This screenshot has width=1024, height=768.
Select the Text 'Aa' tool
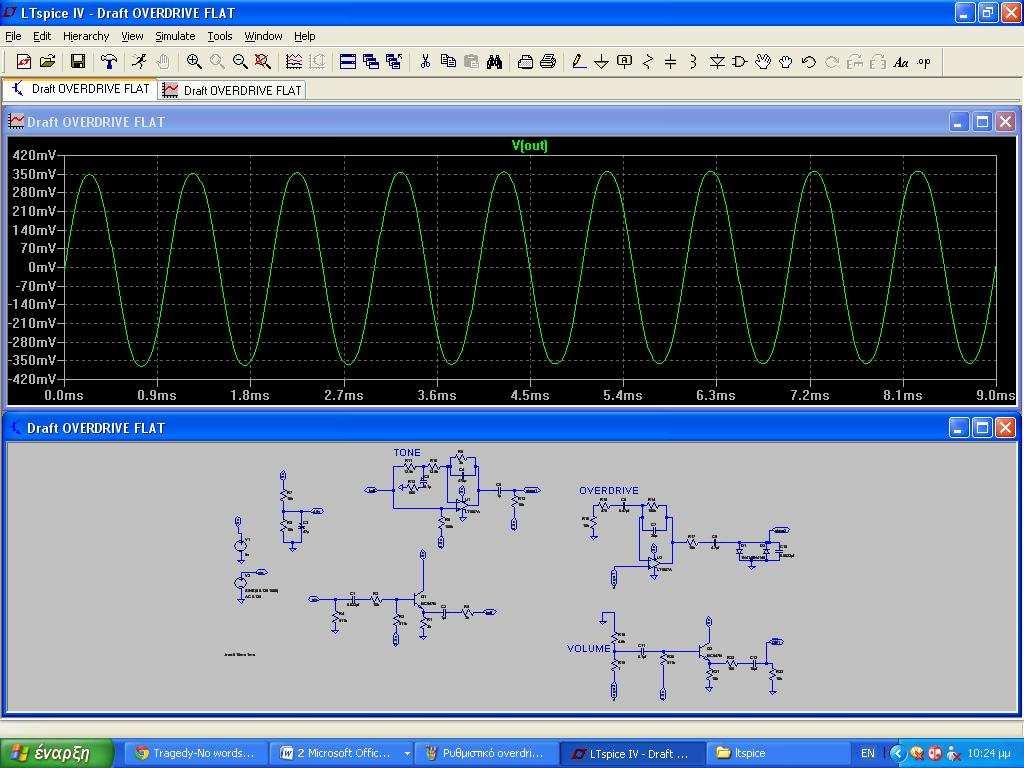tap(901, 62)
